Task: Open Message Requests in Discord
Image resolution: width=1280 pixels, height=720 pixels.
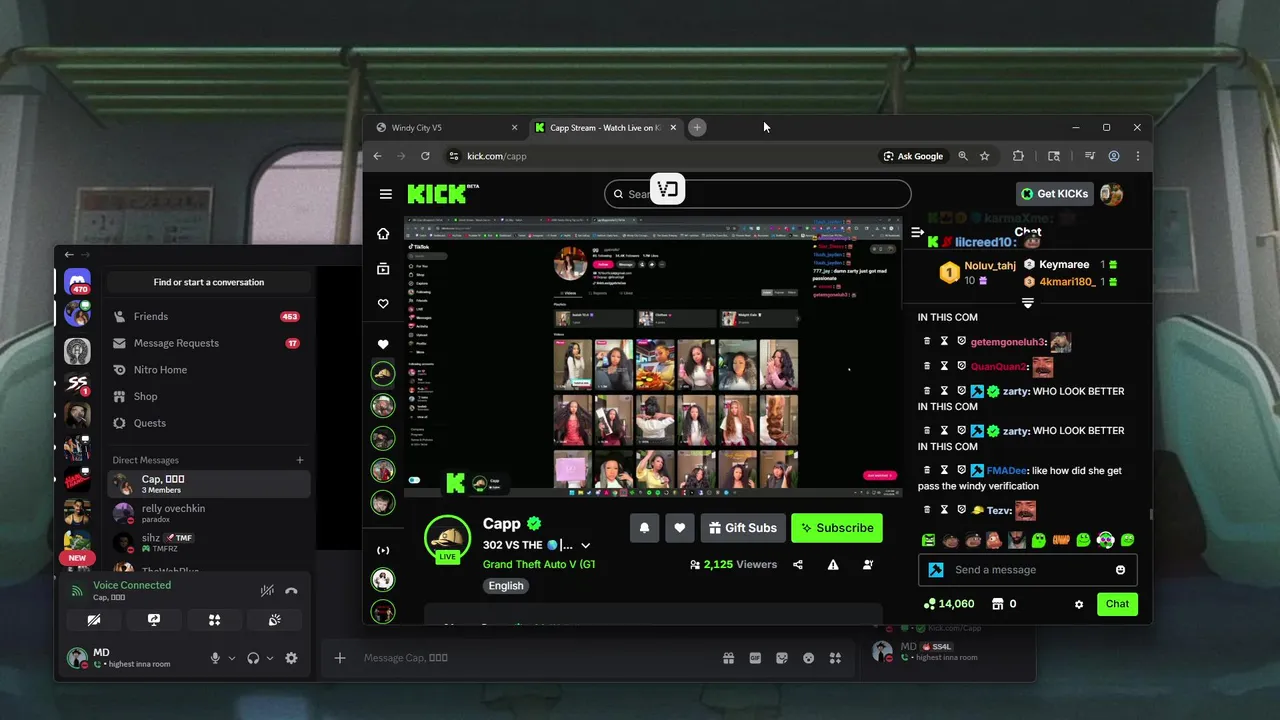Action: pos(208,343)
